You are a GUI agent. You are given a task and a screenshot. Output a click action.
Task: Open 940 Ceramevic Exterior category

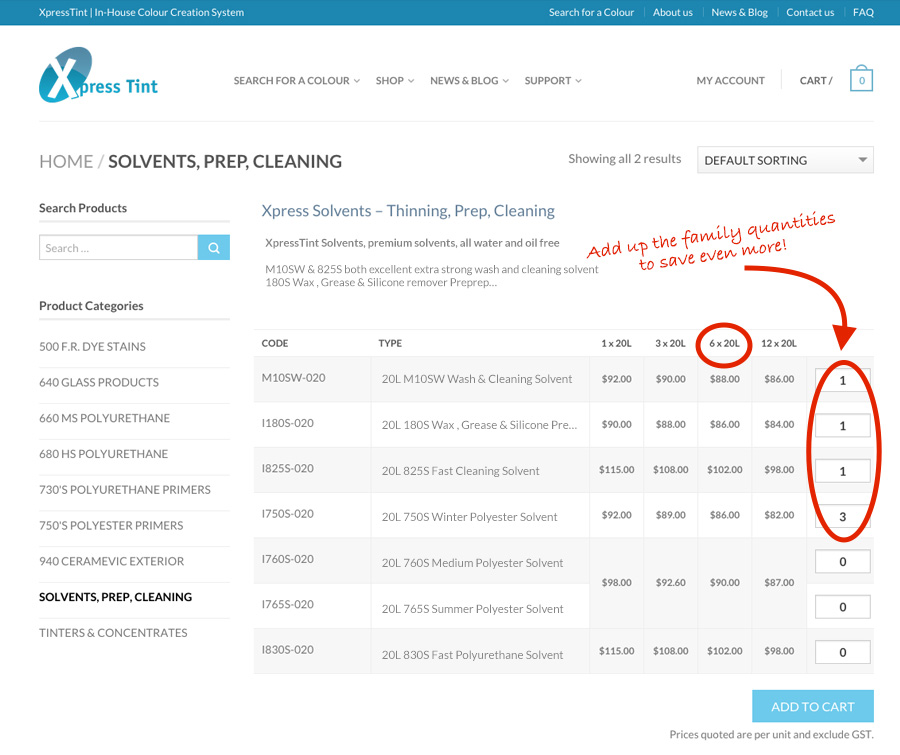111,561
